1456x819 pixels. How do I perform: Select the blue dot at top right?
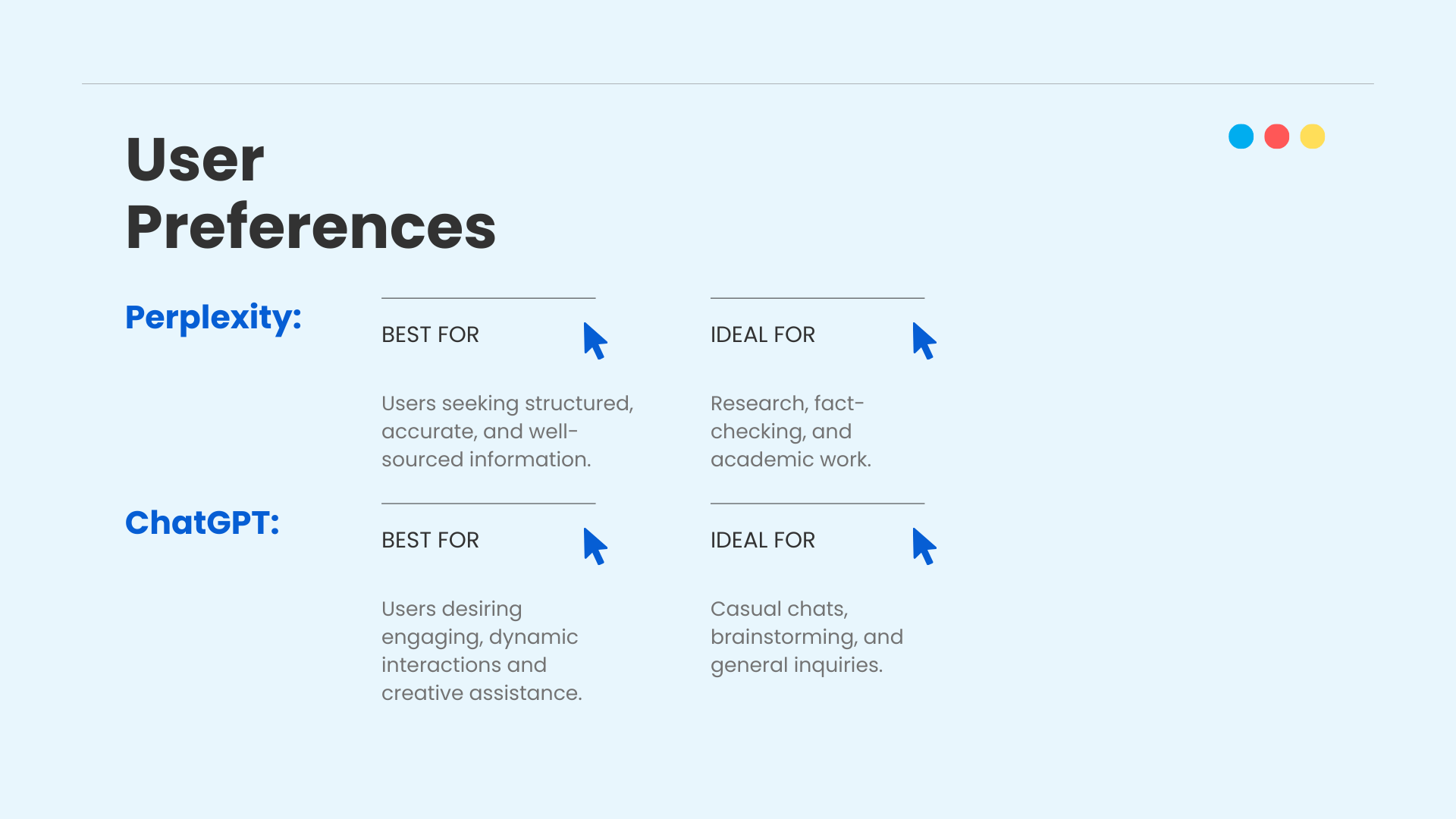1241,136
